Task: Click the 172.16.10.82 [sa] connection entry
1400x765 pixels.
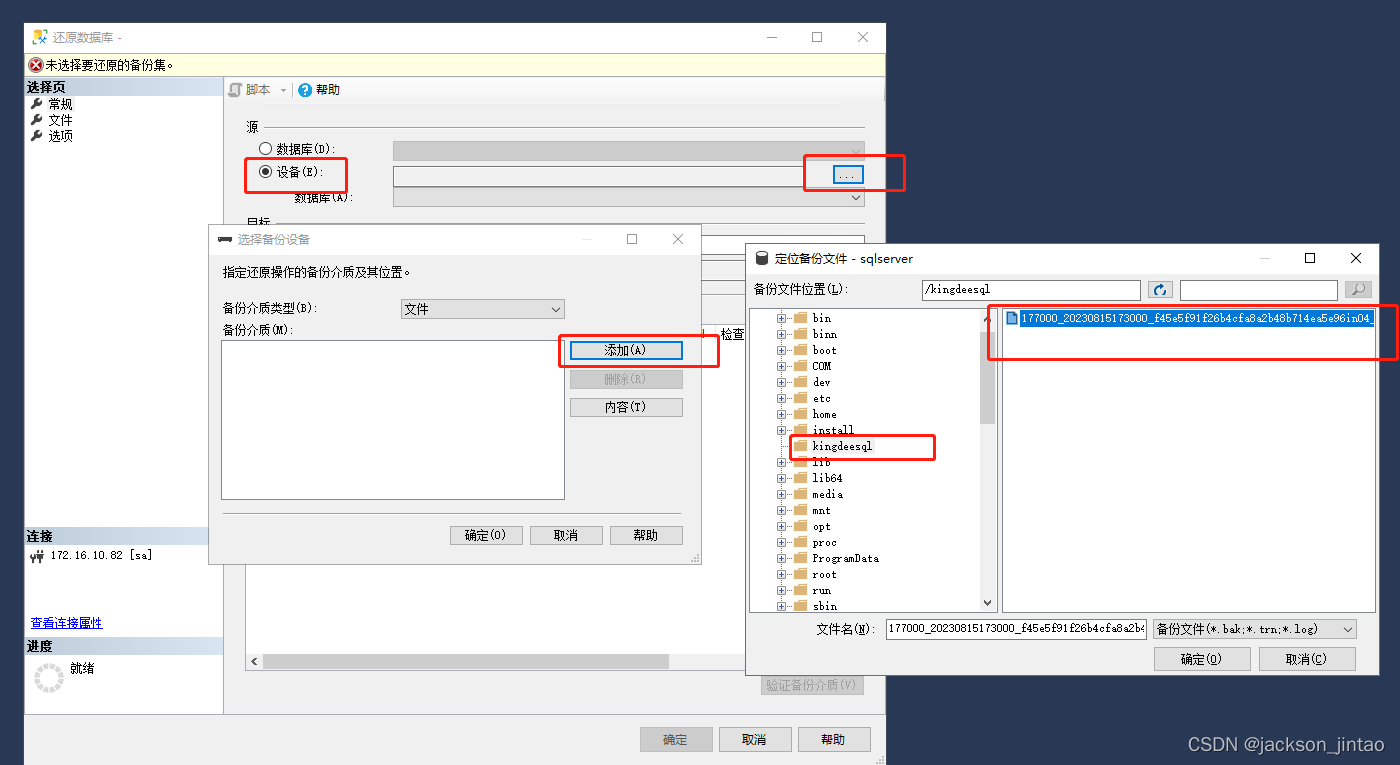Action: pos(101,556)
